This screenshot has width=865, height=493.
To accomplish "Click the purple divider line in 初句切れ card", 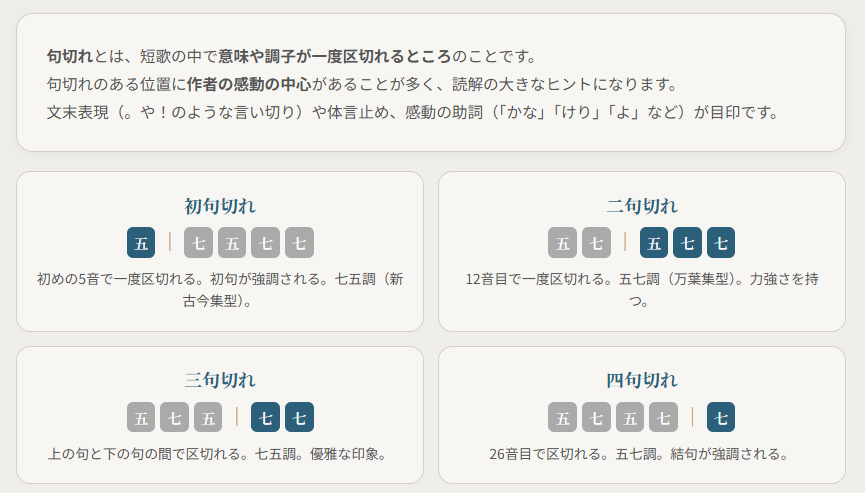I will coord(170,242).
